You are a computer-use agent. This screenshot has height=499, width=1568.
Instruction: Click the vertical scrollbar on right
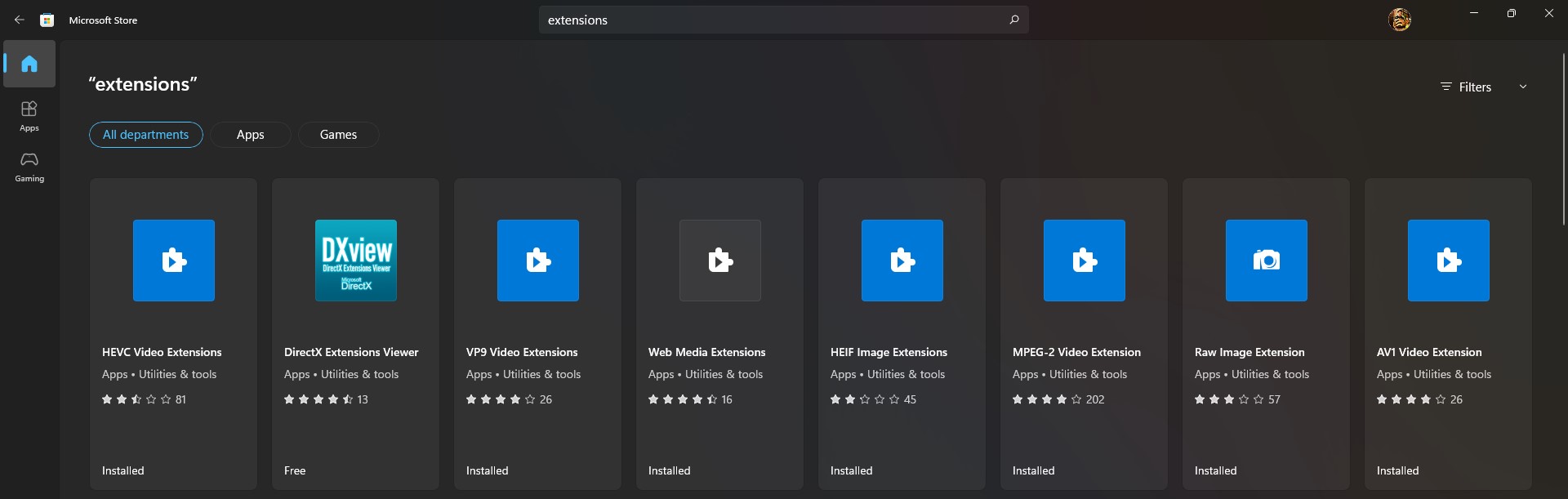pyautogui.click(x=1564, y=139)
